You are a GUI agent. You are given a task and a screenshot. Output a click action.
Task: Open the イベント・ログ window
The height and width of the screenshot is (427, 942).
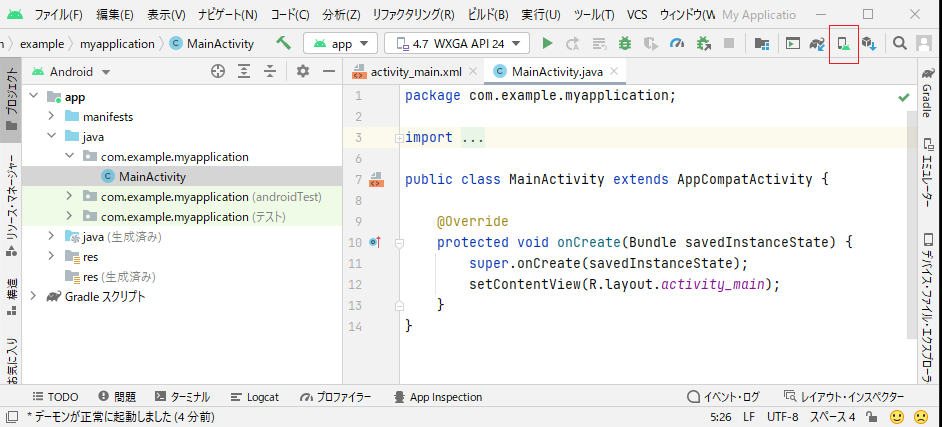(x=724, y=397)
